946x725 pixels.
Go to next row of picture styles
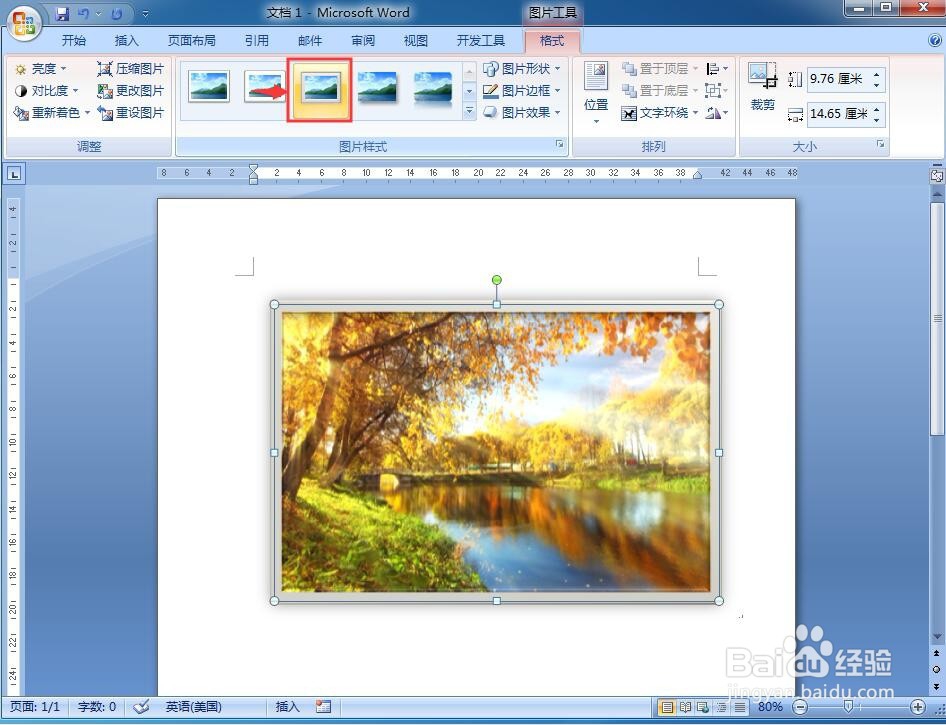click(469, 91)
